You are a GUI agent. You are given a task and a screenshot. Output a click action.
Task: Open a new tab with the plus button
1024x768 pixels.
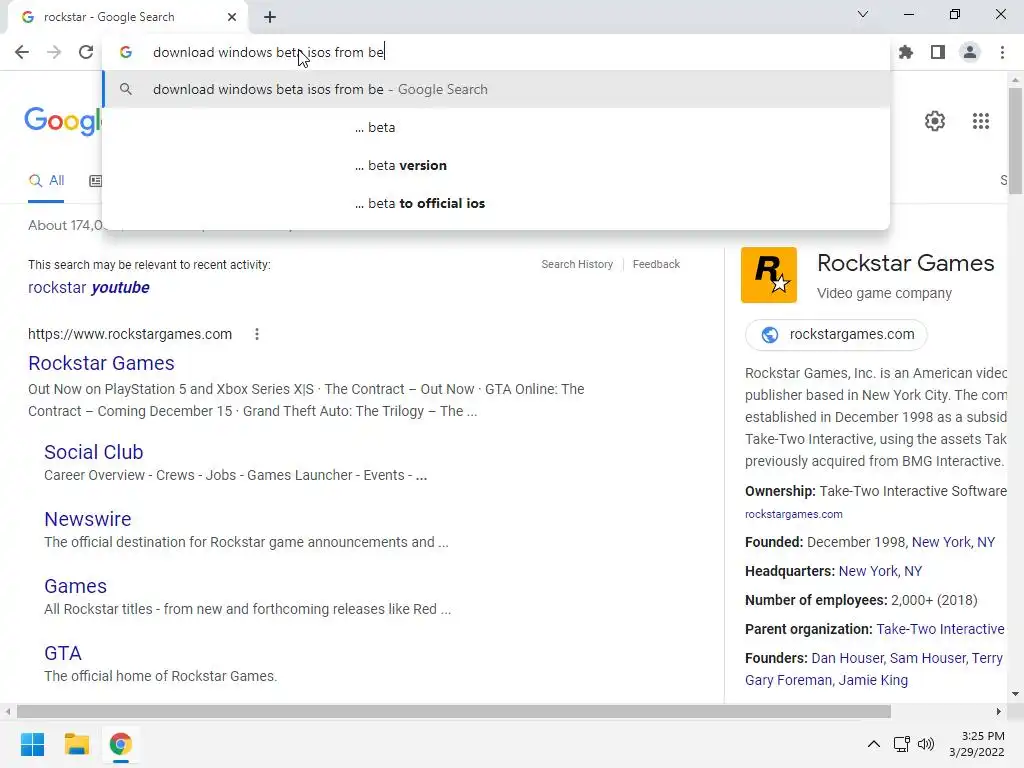click(270, 17)
